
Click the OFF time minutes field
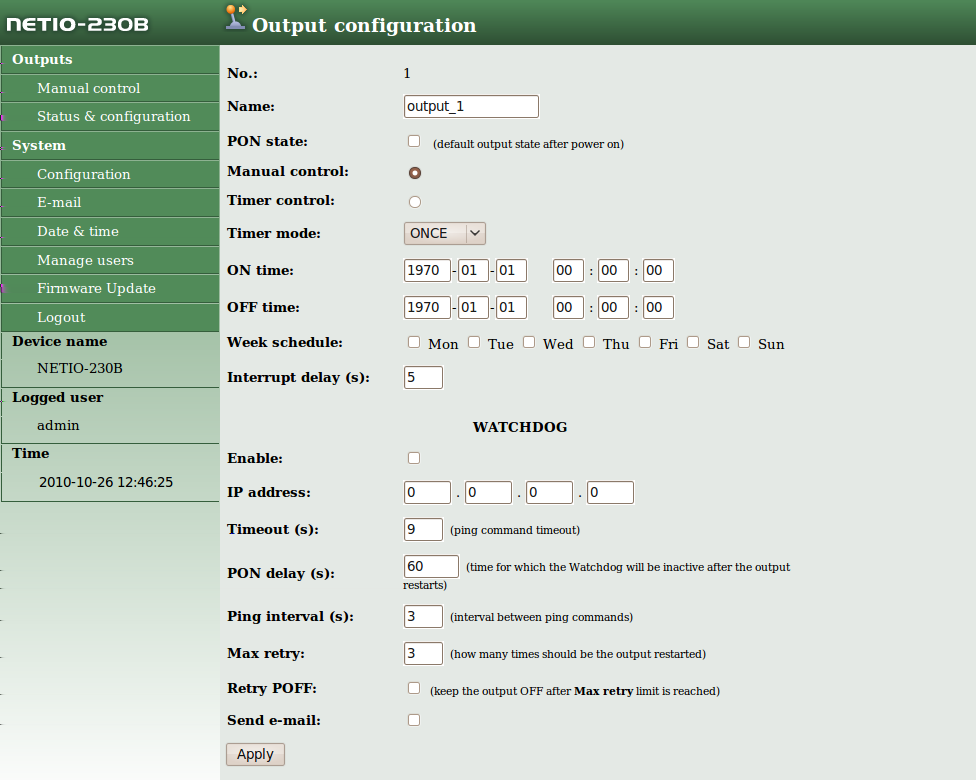pos(613,308)
